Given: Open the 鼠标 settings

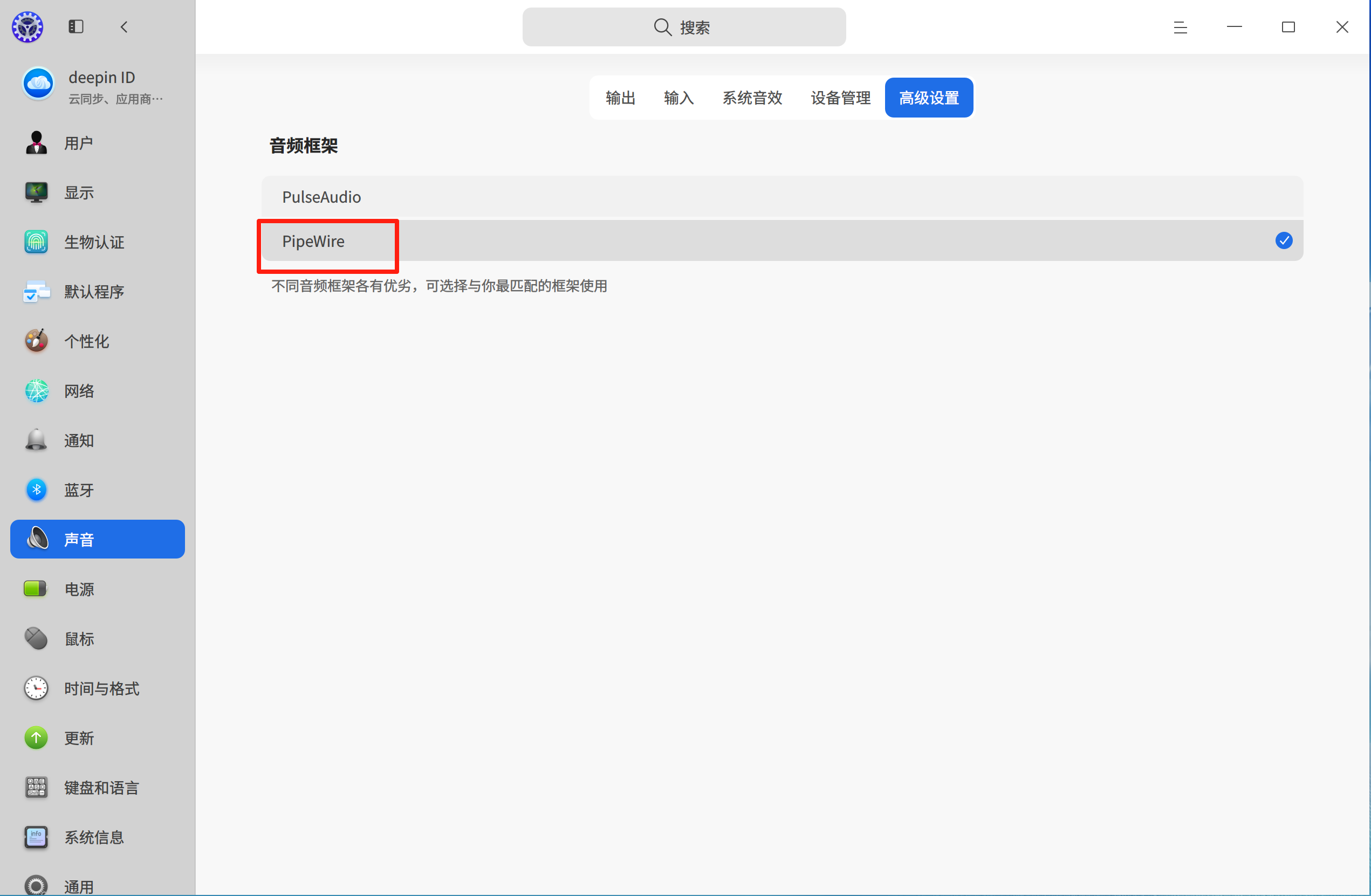Looking at the screenshot, I should (x=98, y=639).
